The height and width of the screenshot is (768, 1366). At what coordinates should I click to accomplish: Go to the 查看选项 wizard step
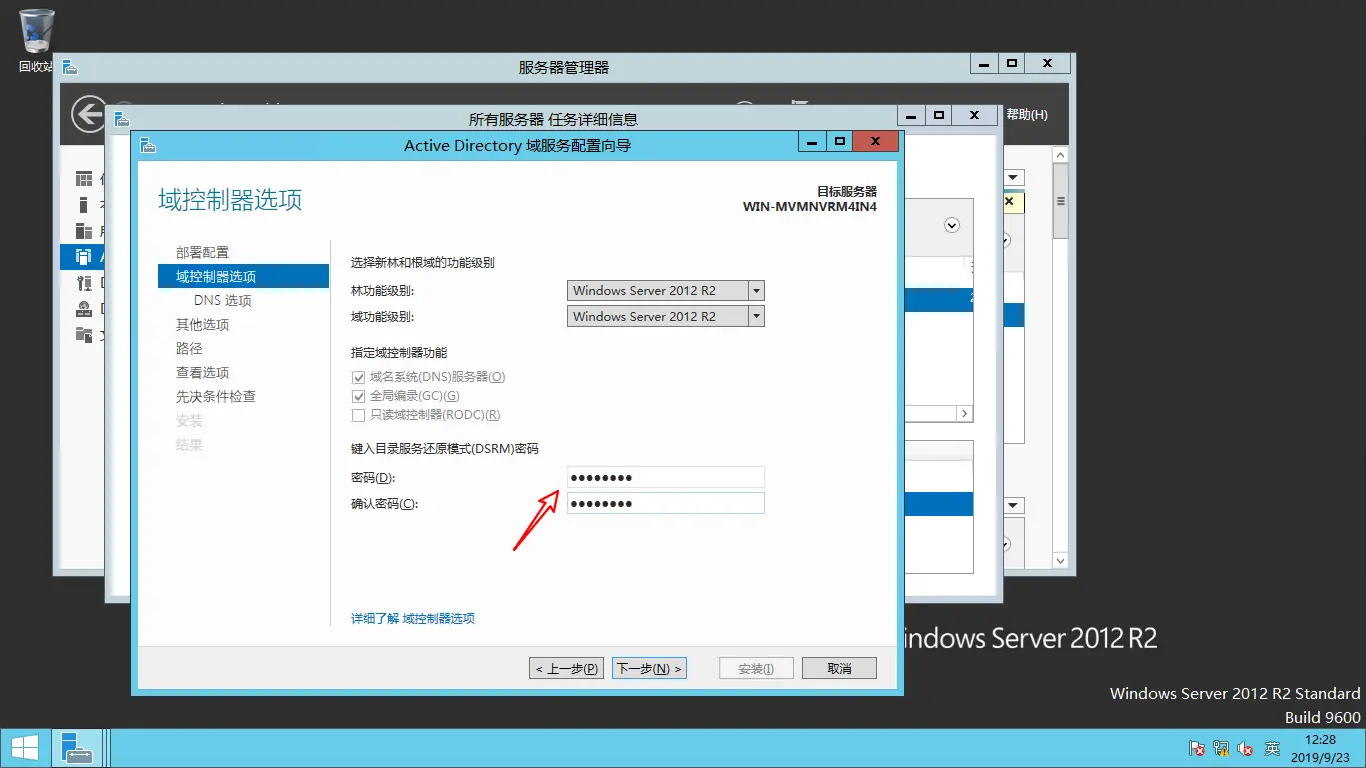click(203, 372)
